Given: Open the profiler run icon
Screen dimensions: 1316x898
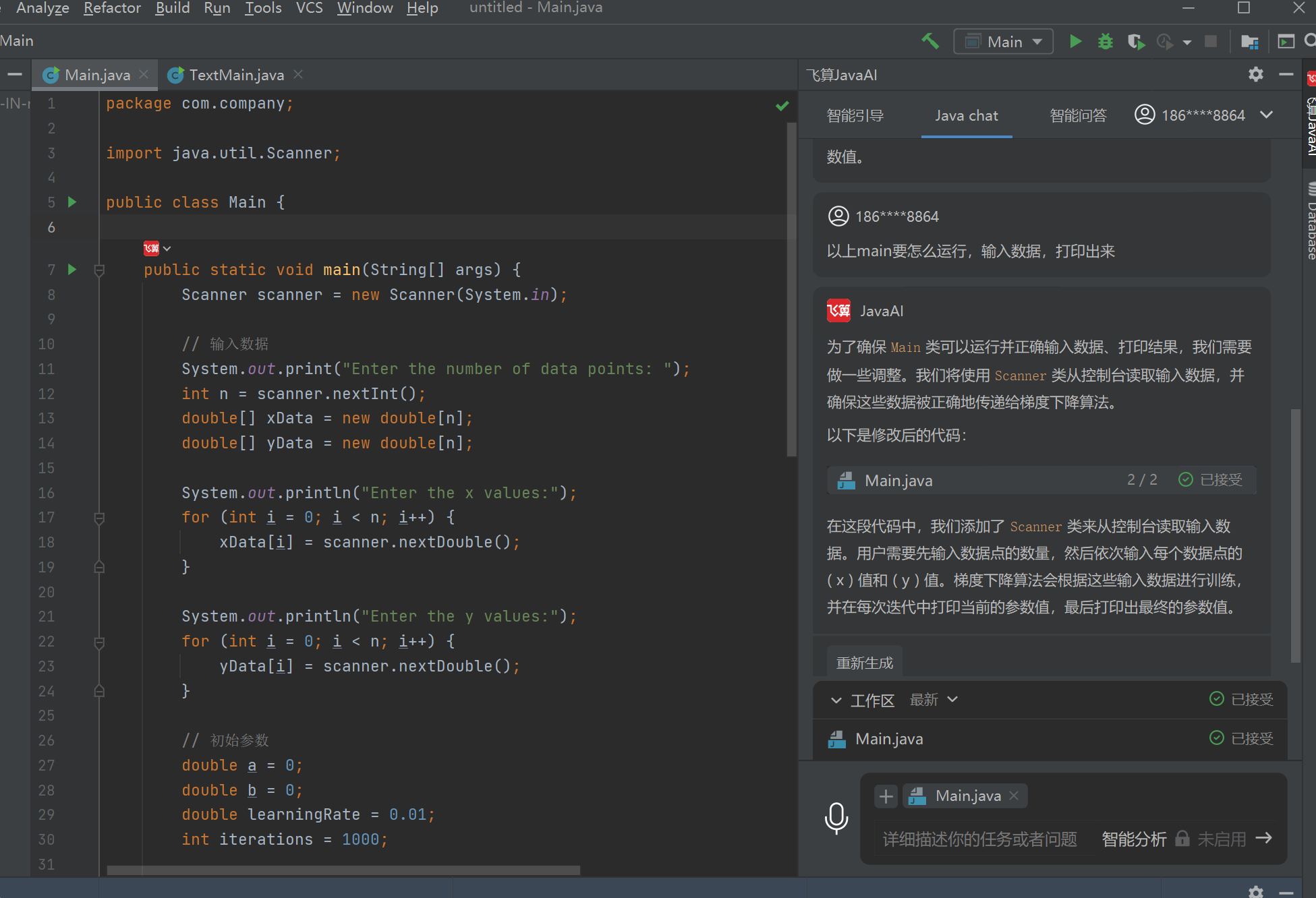Looking at the screenshot, I should pos(1165,42).
